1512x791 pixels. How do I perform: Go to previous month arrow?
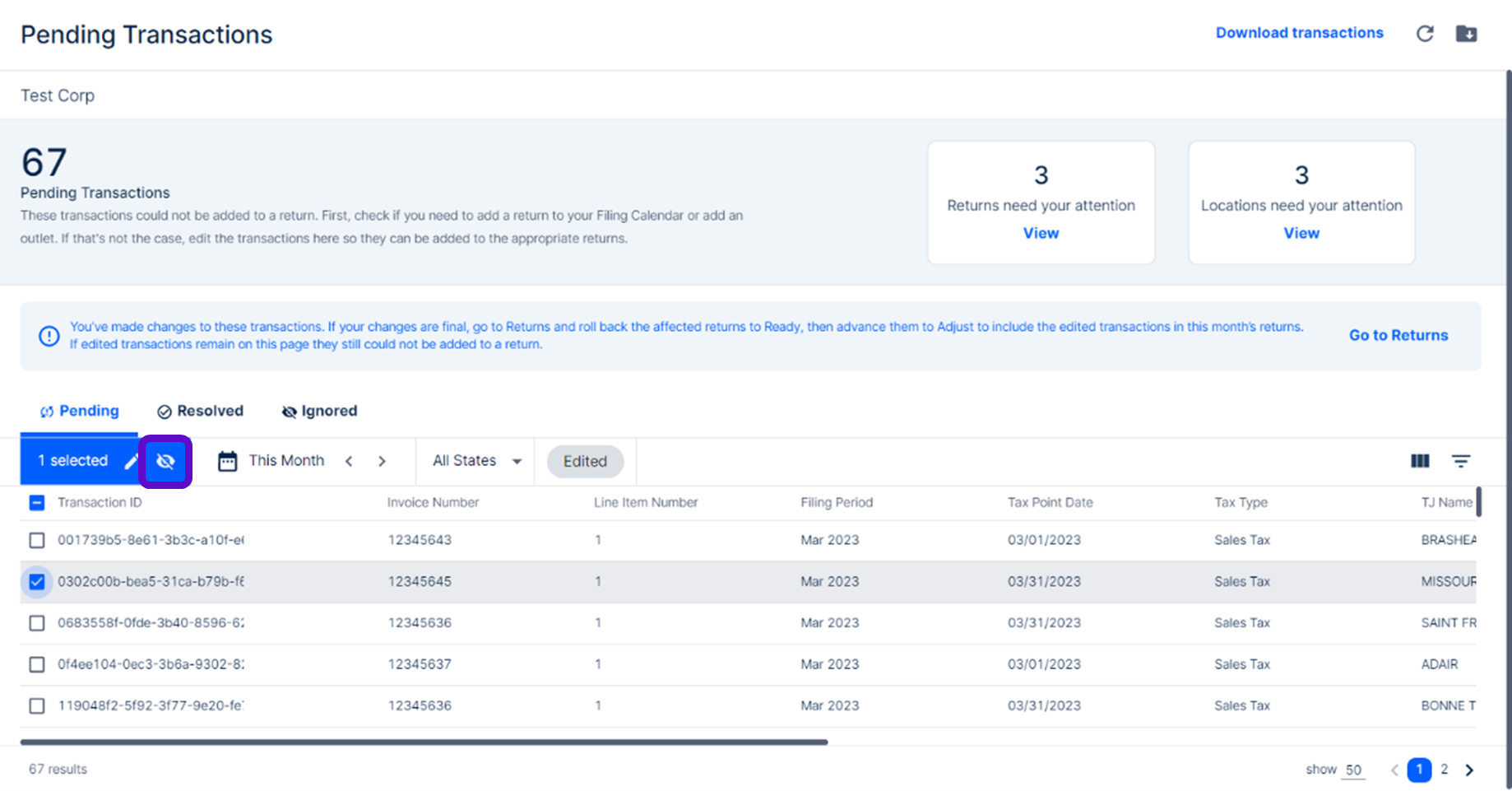click(349, 461)
